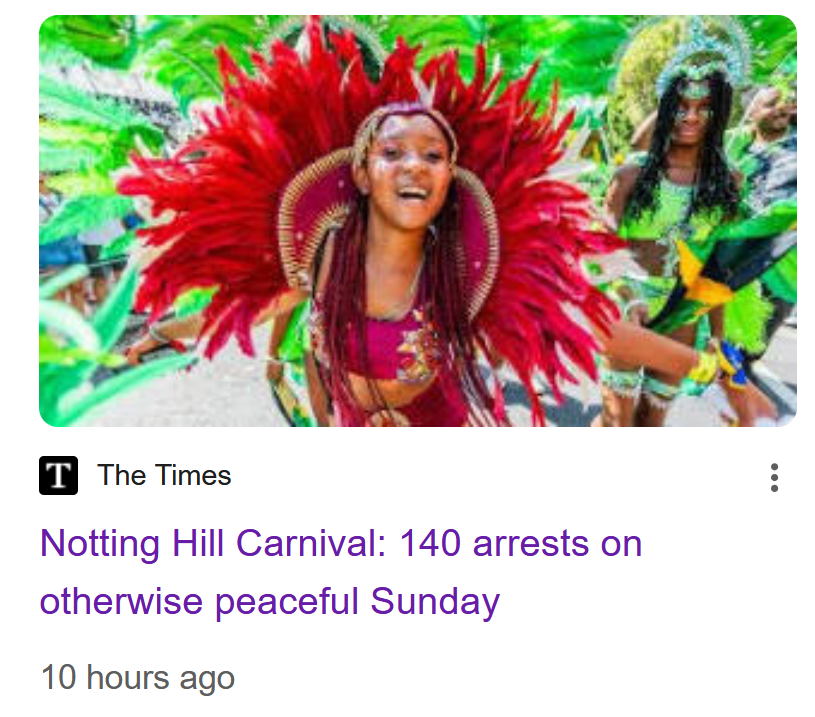Click the word "Carnival" in the headline
815x717 pixels.
pyautogui.click(x=311, y=544)
